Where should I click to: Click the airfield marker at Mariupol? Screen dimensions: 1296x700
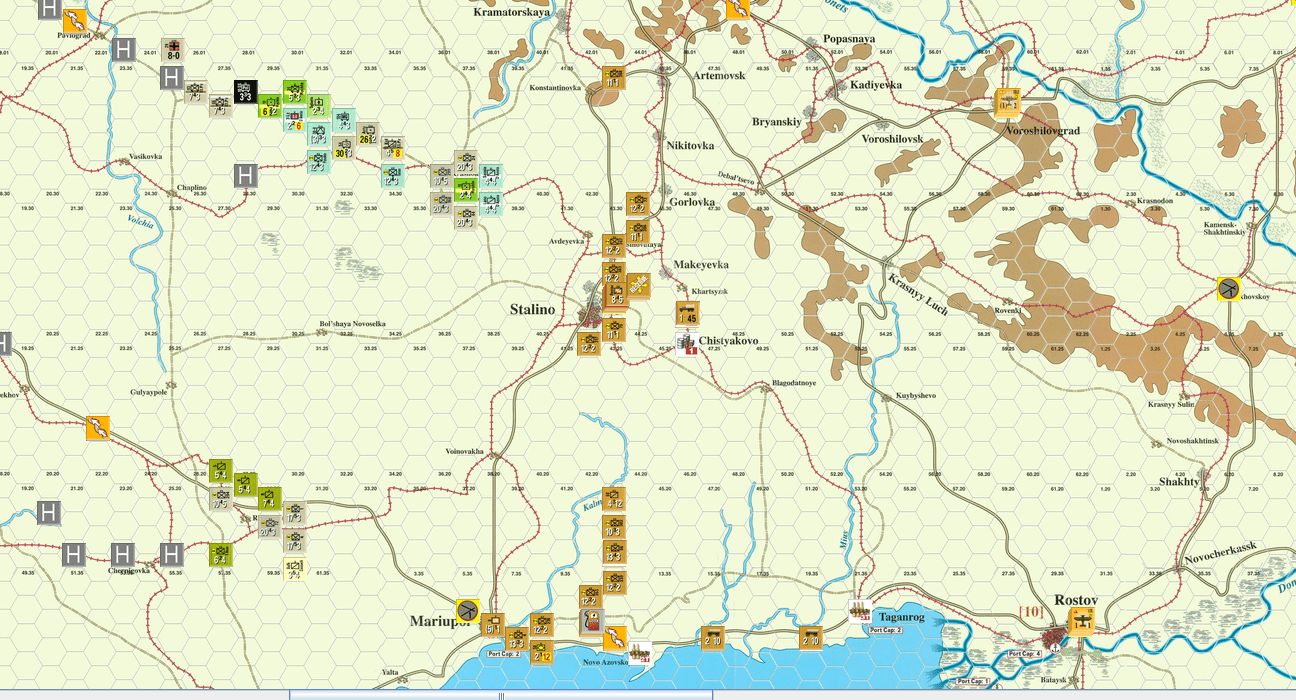click(467, 609)
